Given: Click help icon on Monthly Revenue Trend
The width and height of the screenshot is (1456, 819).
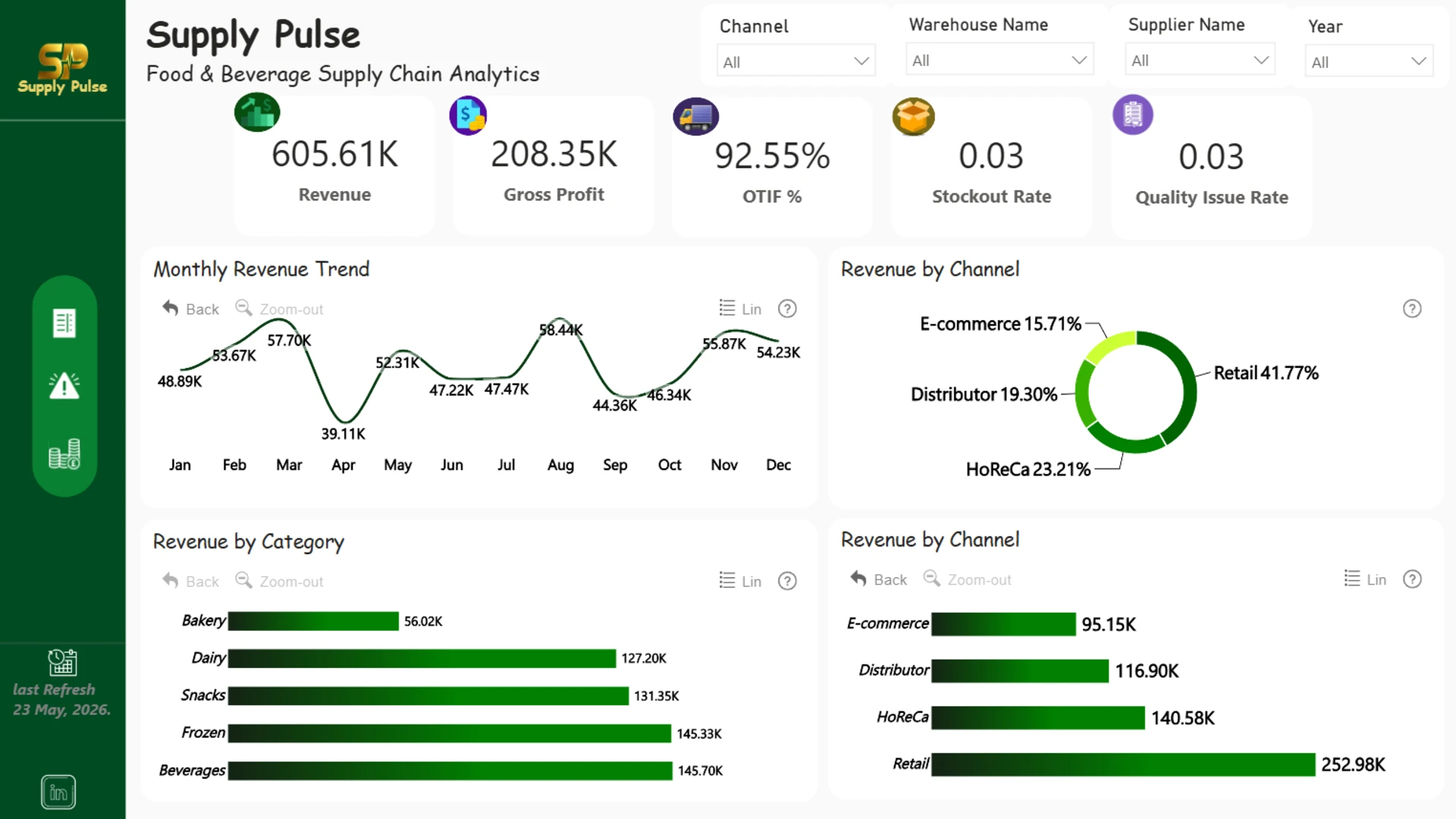Looking at the screenshot, I should coord(787,309).
